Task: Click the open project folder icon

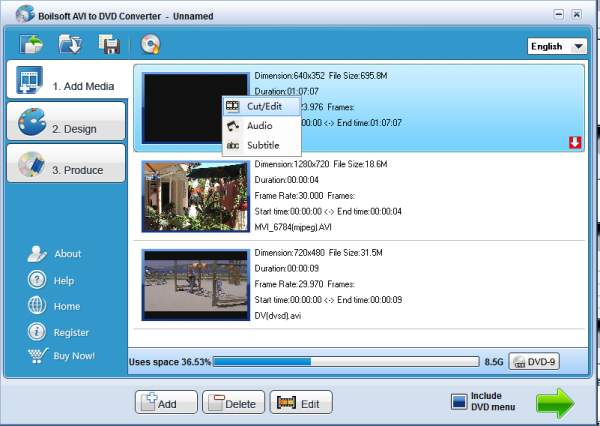Action: pyautogui.click(x=32, y=44)
